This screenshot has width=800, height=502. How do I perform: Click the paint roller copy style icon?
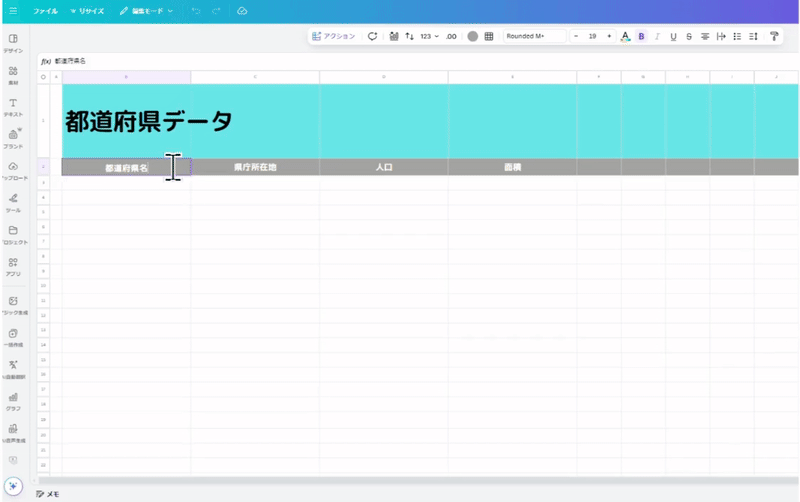[774, 36]
